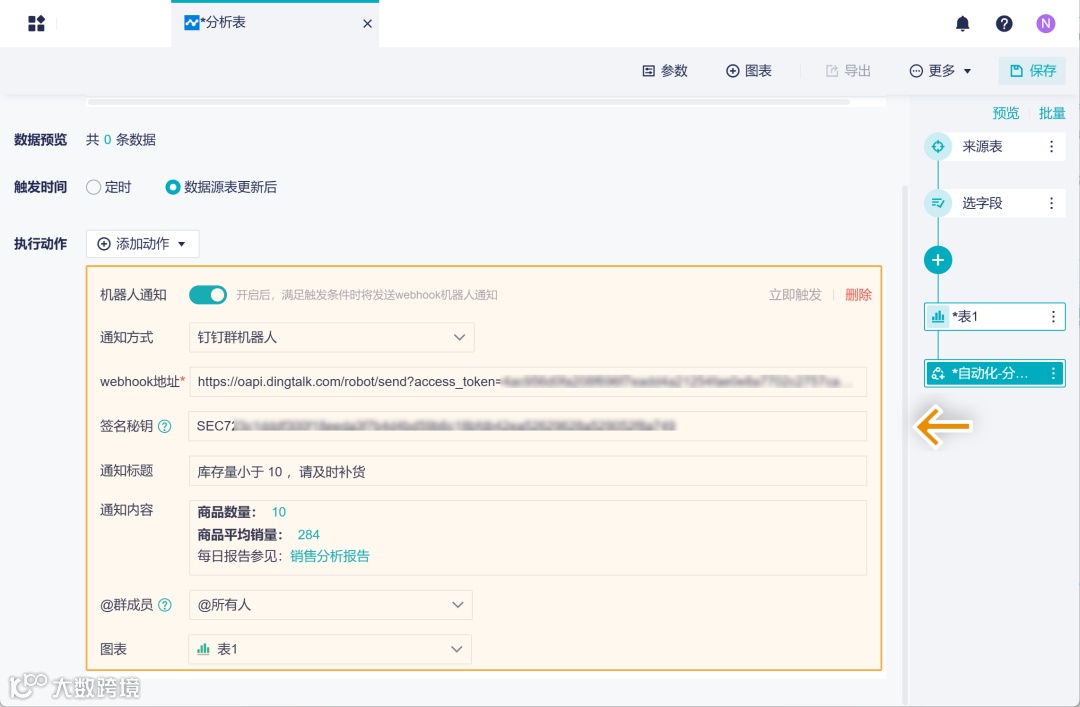
Task: Click the app launcher grid icon
Action: click(x=37, y=22)
